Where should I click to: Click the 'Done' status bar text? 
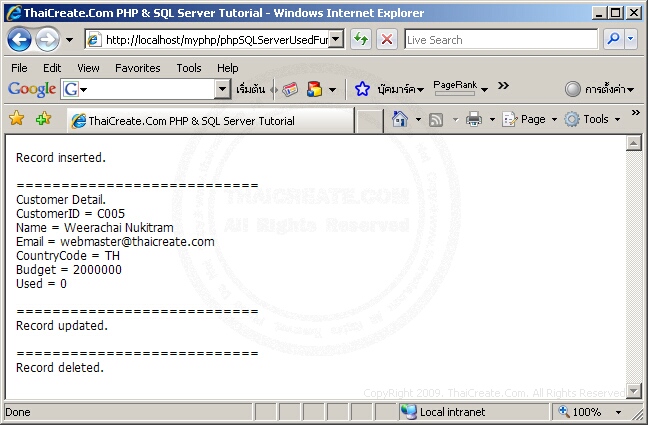point(18,412)
